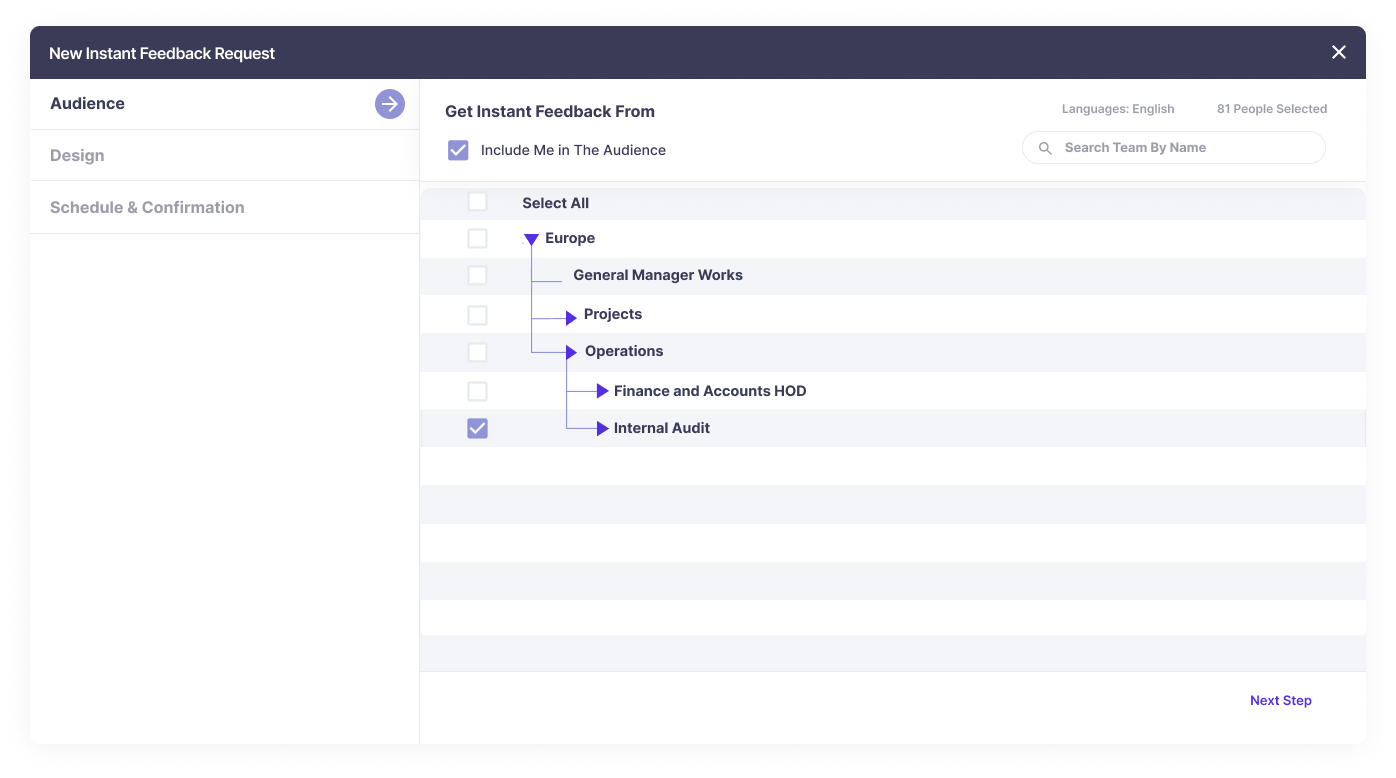
Task: Open the Audience step
Action: coord(224,104)
